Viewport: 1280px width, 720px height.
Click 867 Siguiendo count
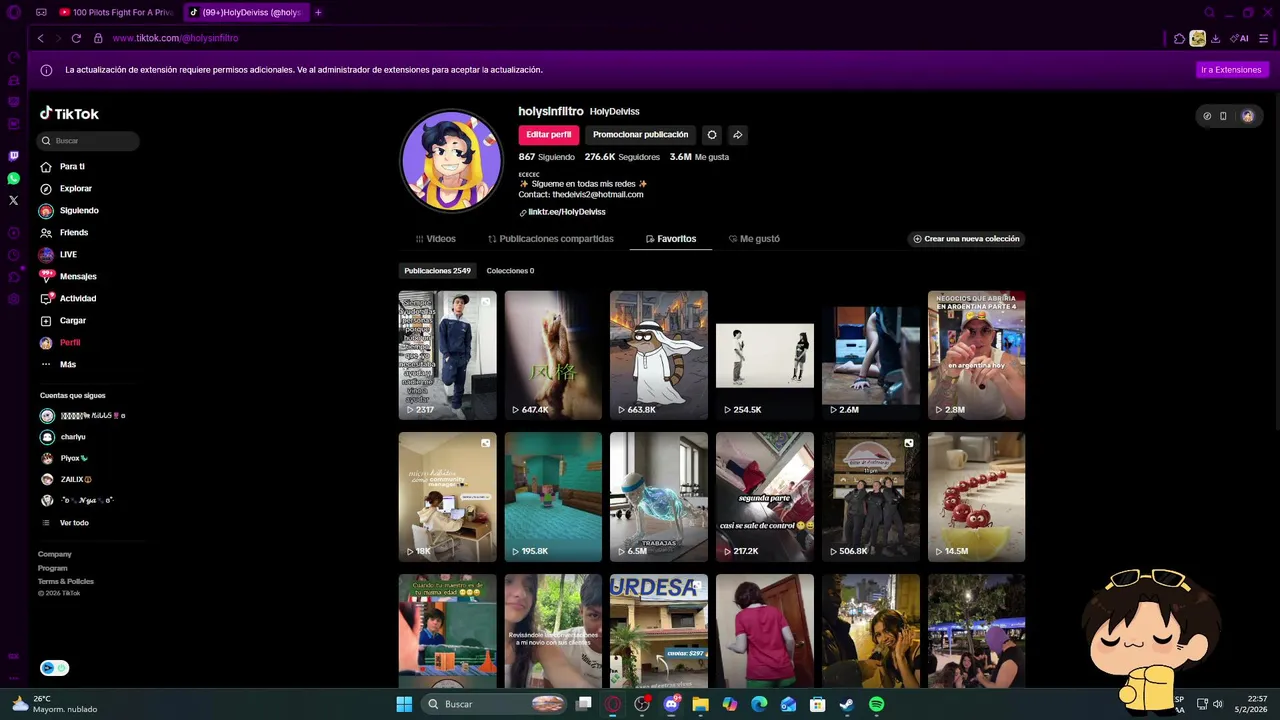click(546, 157)
